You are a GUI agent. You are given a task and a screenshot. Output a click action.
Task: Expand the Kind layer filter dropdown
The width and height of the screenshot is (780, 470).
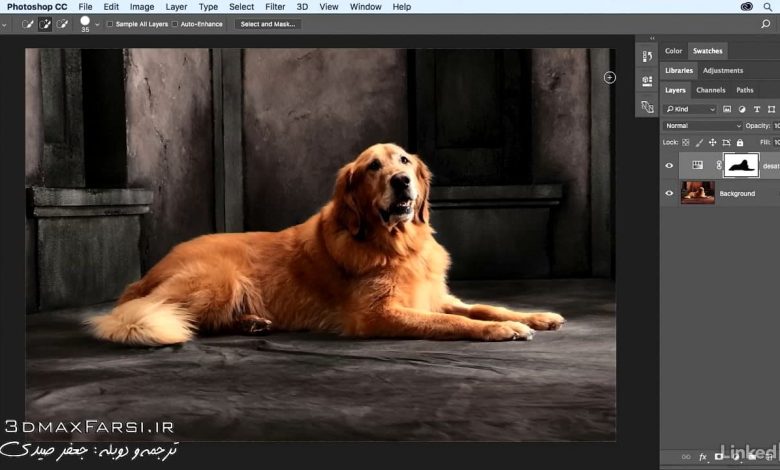point(691,109)
